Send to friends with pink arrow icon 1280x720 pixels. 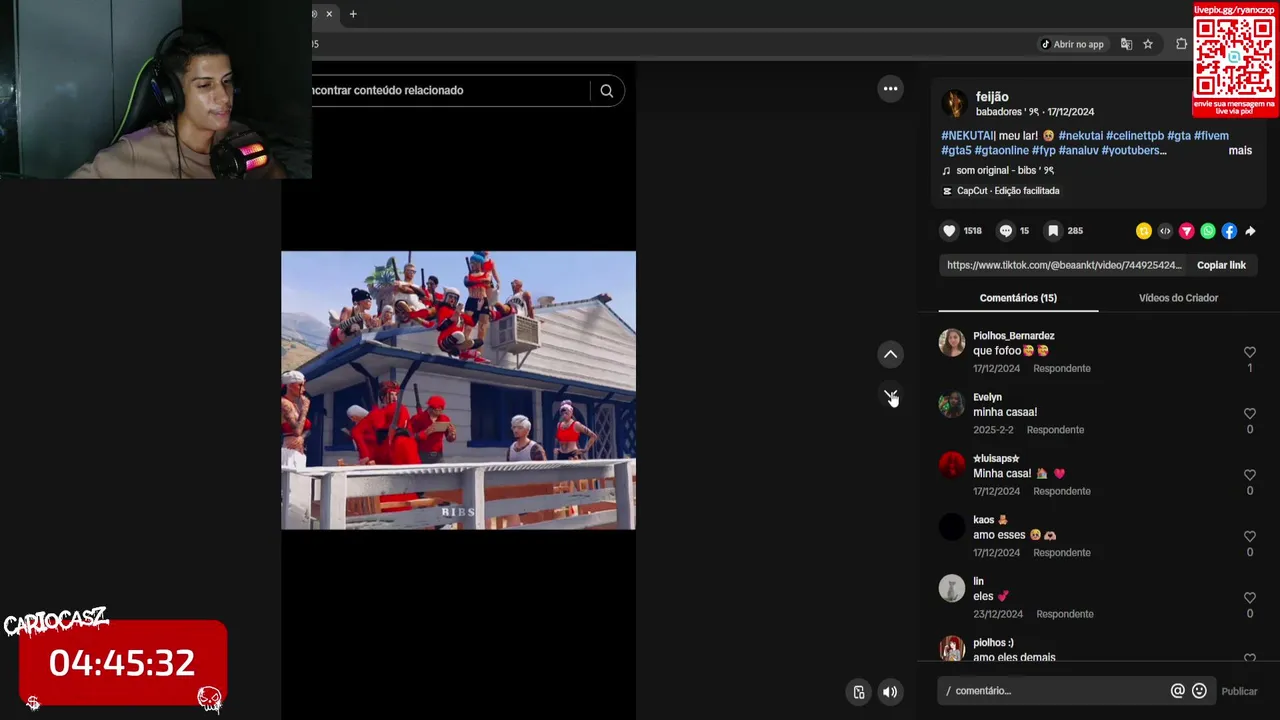click(x=1186, y=231)
